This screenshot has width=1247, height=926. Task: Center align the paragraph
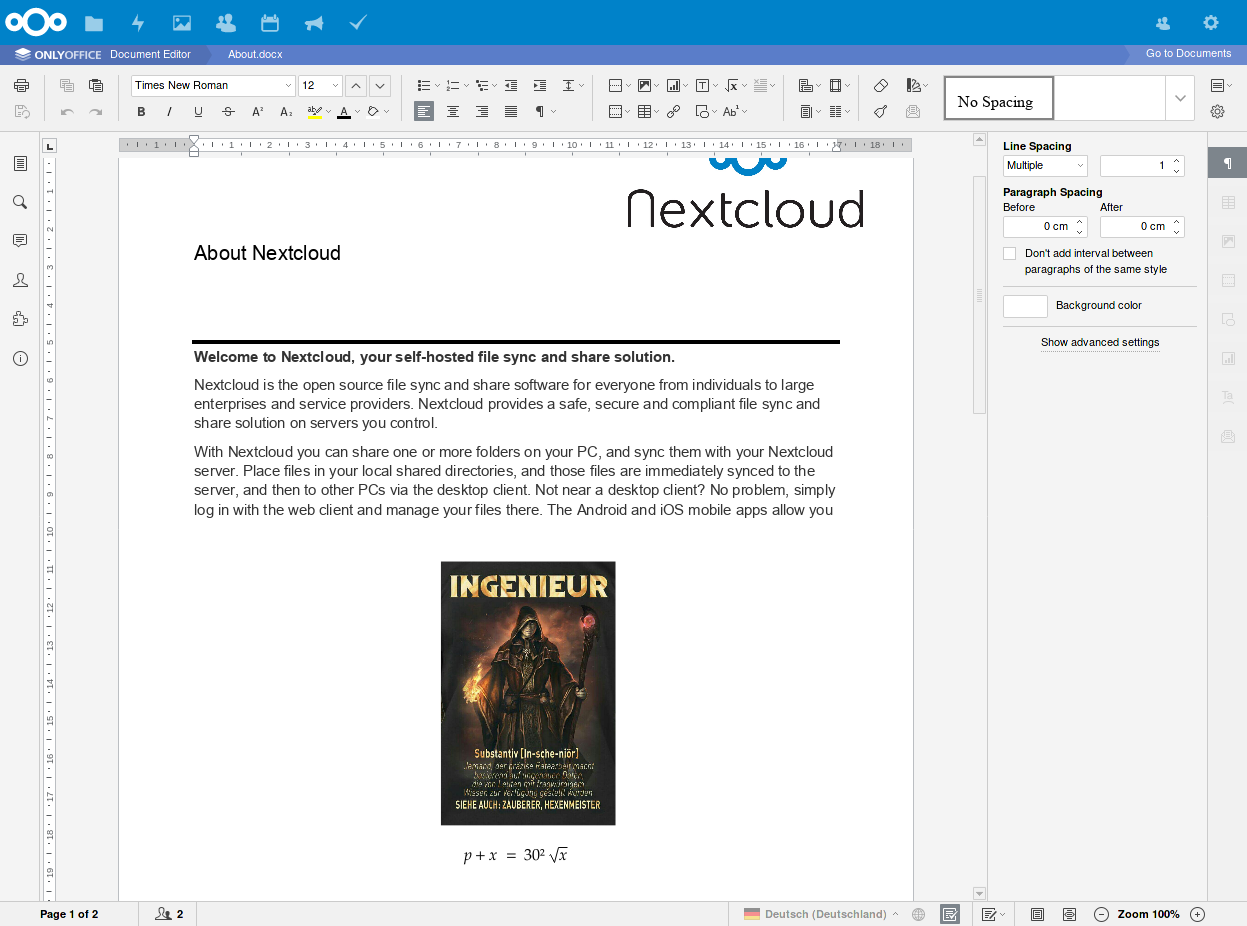453,112
